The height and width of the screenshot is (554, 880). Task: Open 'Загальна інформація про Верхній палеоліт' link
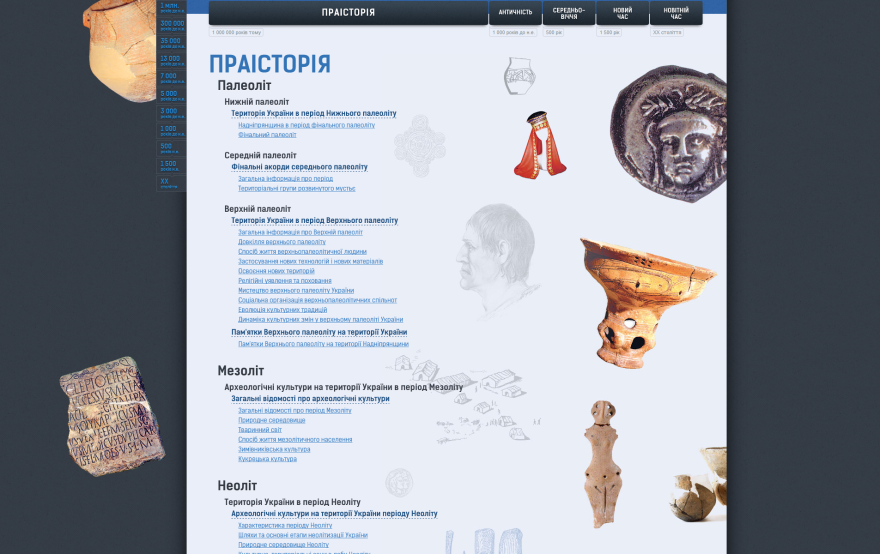[300, 232]
